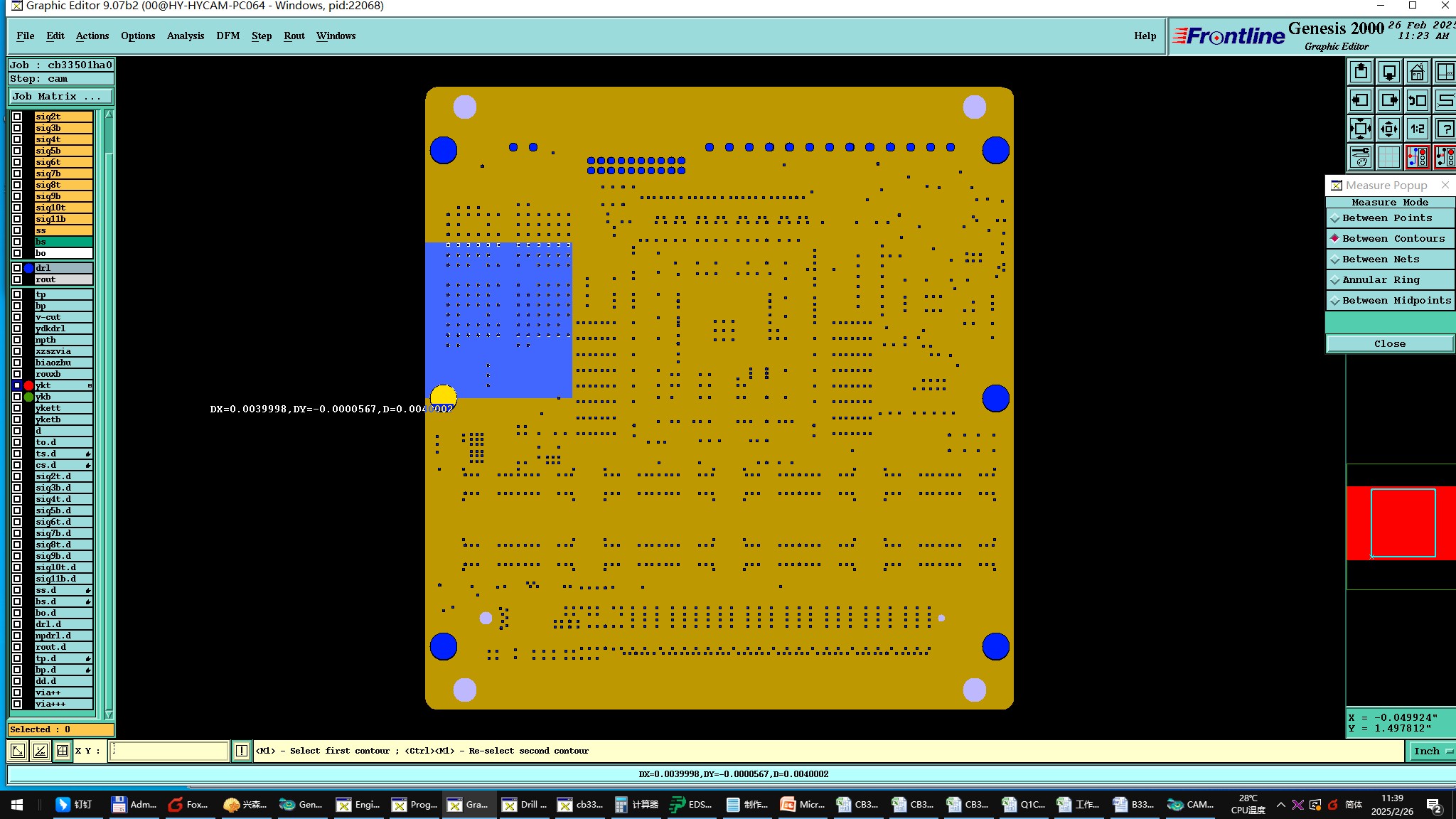Toggle the grid display icon

1388,157
